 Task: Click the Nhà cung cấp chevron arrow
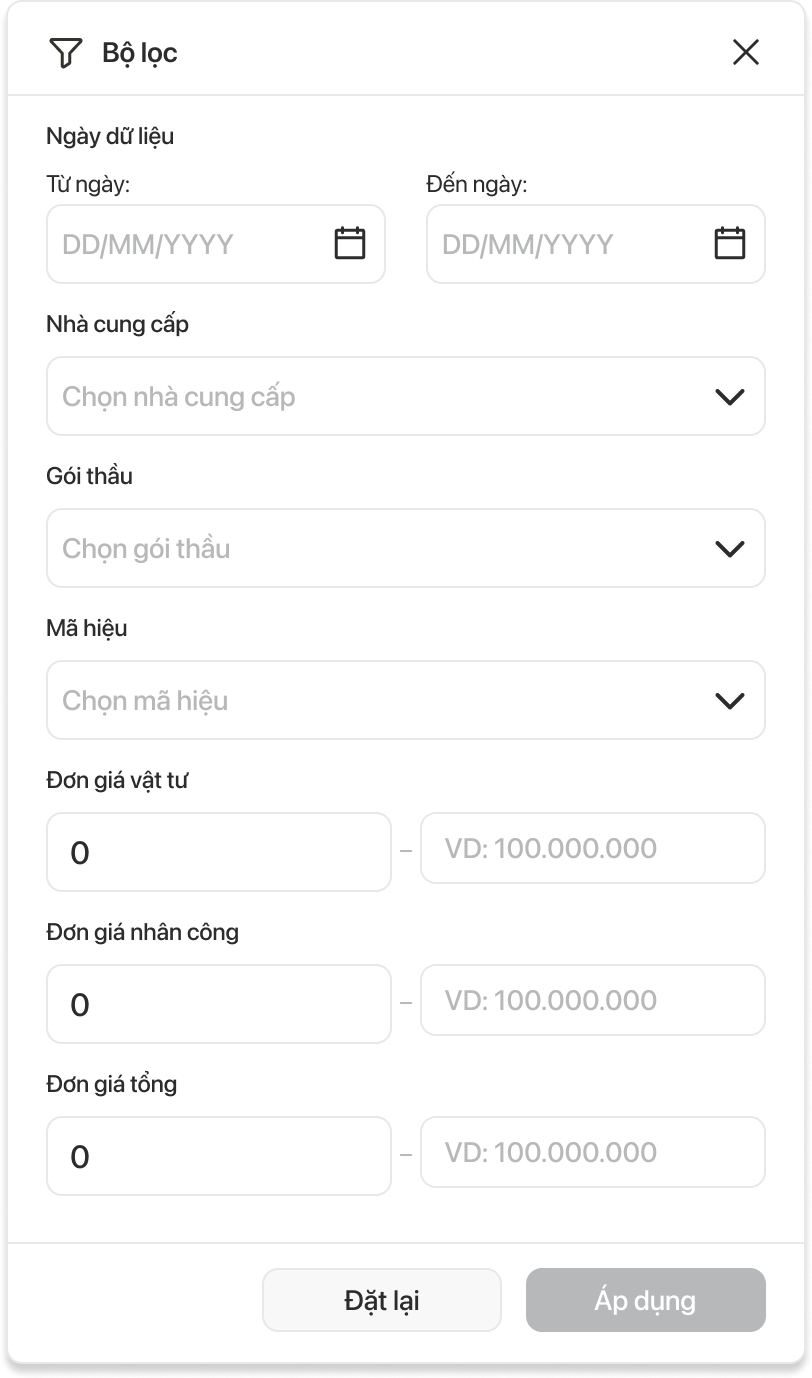coord(730,397)
